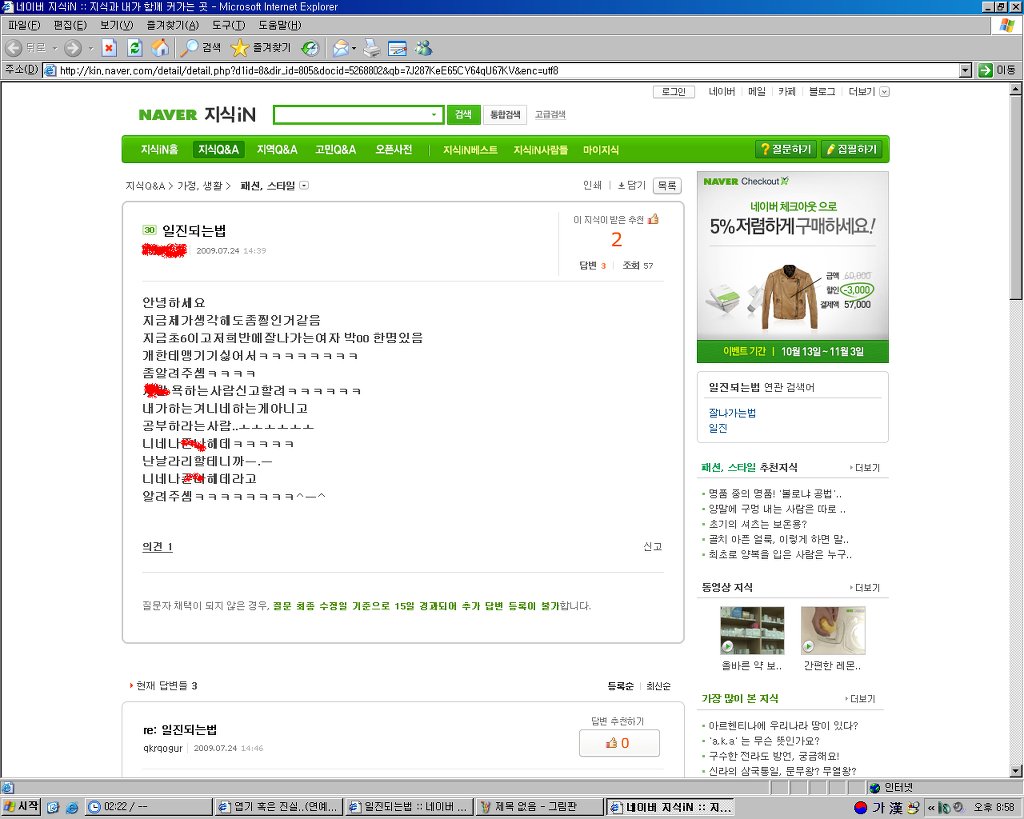Open the Mail button dropdown arrow
The width and height of the screenshot is (1024, 819).
354,48
